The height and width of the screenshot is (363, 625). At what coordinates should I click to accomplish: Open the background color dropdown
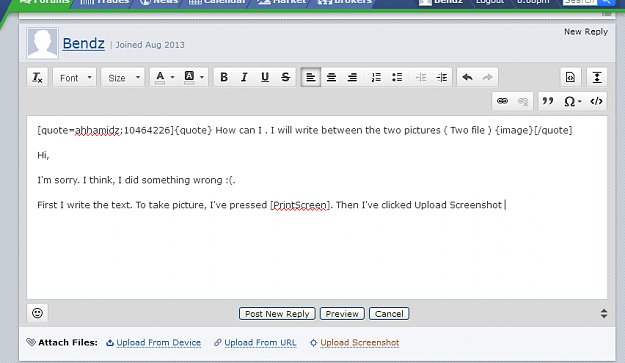(x=202, y=77)
